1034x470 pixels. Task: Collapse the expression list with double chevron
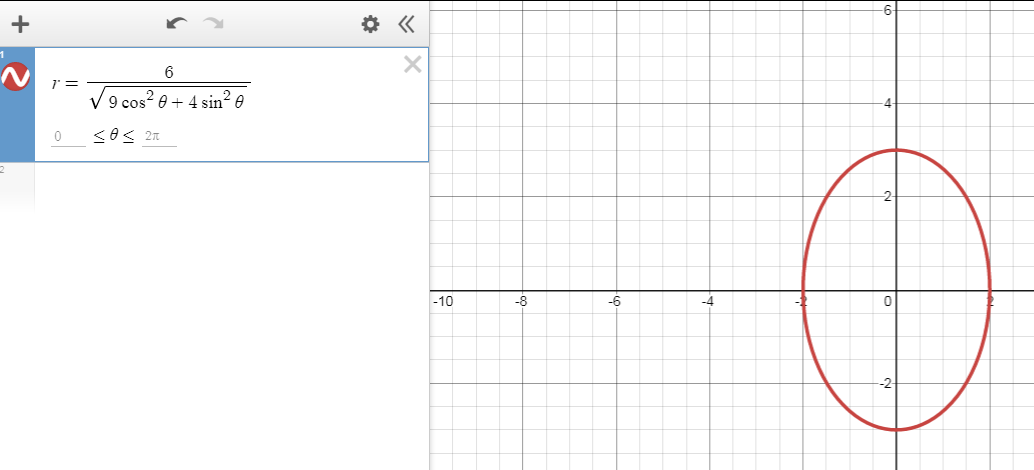(x=405, y=24)
